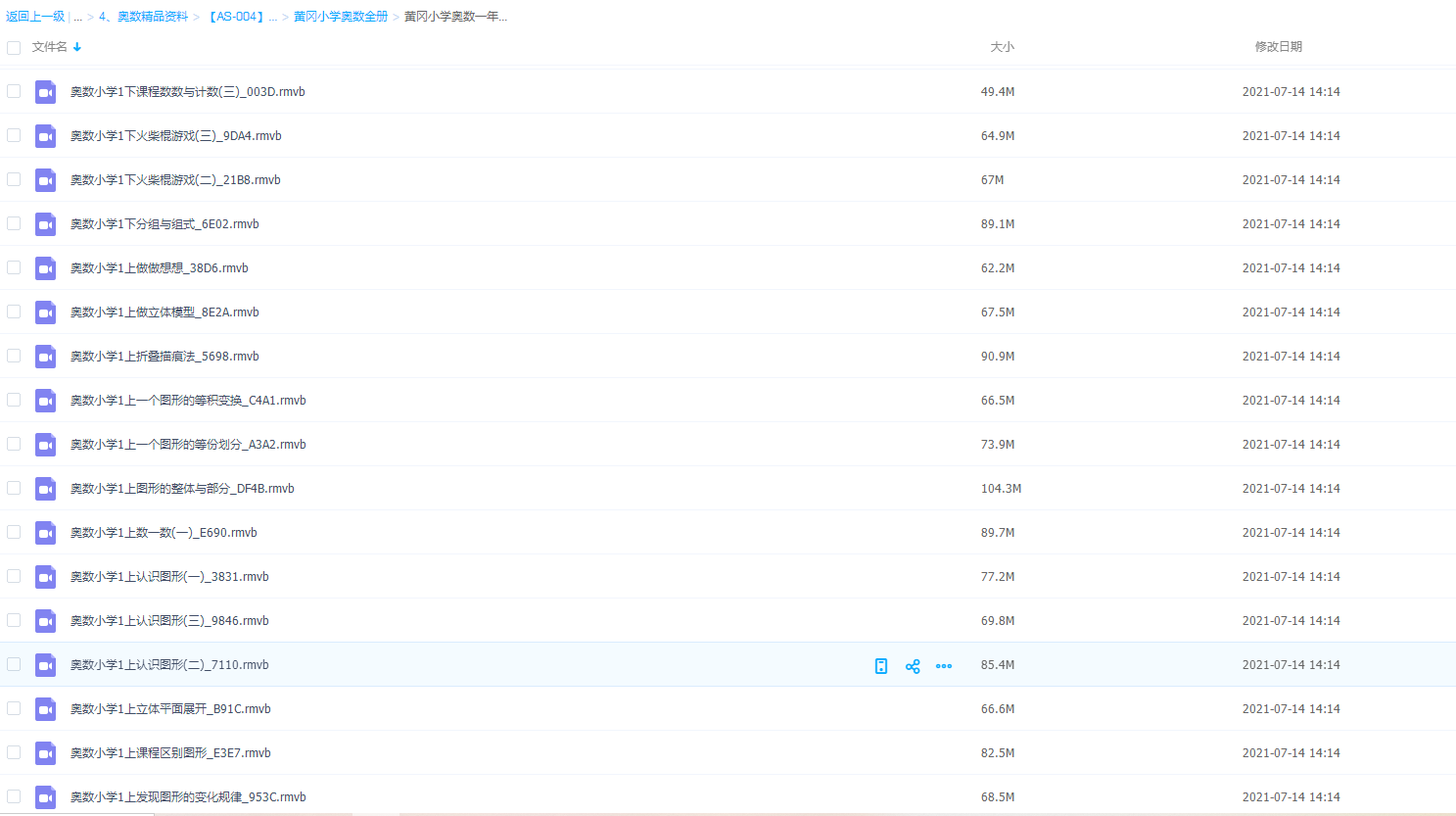The width and height of the screenshot is (1456, 816).
Task: Go to 黄冈小学奥数全册 breadcrumb folder
Action: (341, 17)
